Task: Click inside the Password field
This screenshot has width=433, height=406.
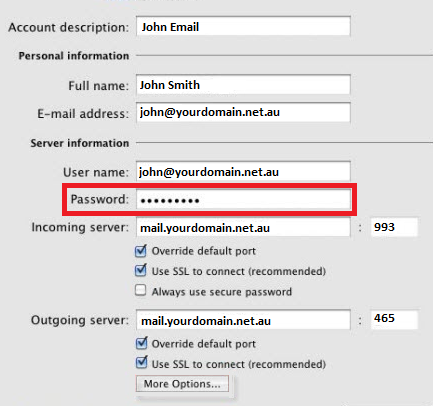Action: pyautogui.click(x=243, y=199)
